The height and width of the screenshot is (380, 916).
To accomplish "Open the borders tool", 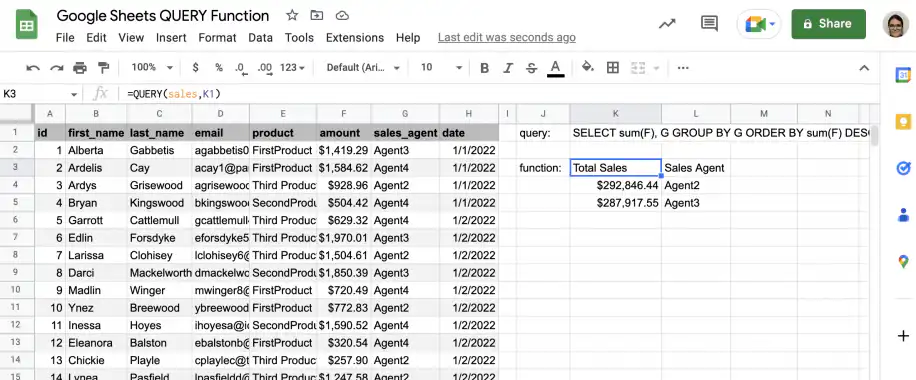I will pos(613,68).
